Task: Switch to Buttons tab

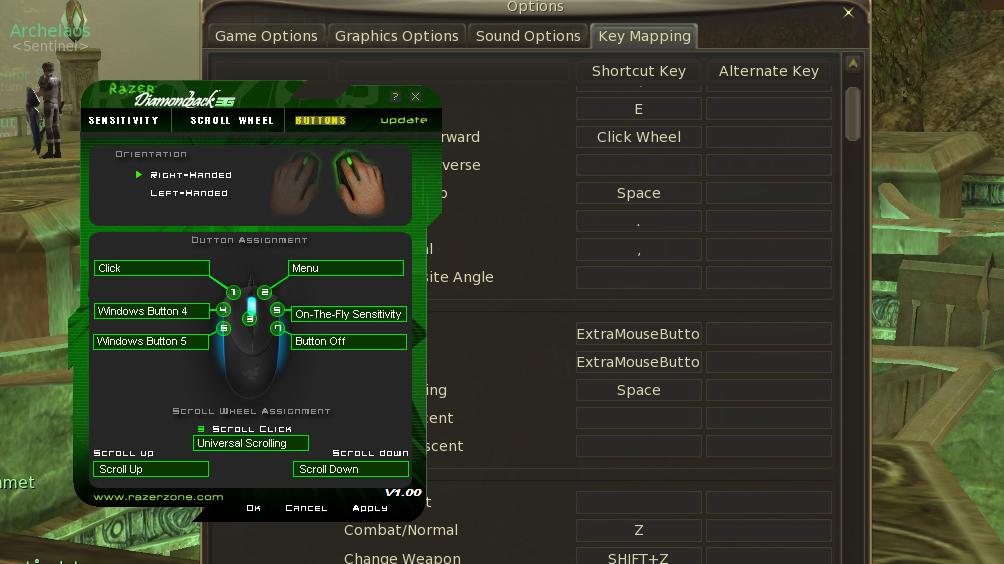Action: coord(320,120)
